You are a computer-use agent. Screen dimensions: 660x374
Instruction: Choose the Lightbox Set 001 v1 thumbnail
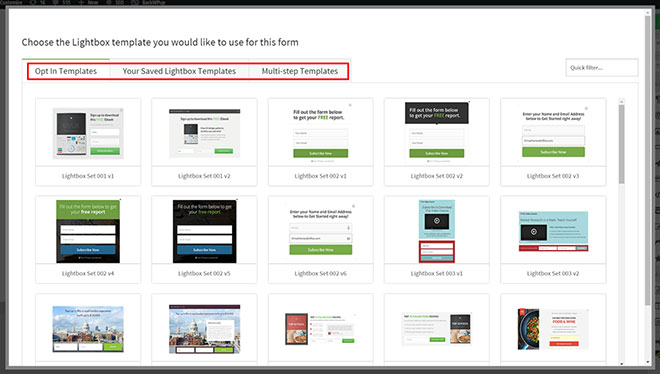pos(88,133)
